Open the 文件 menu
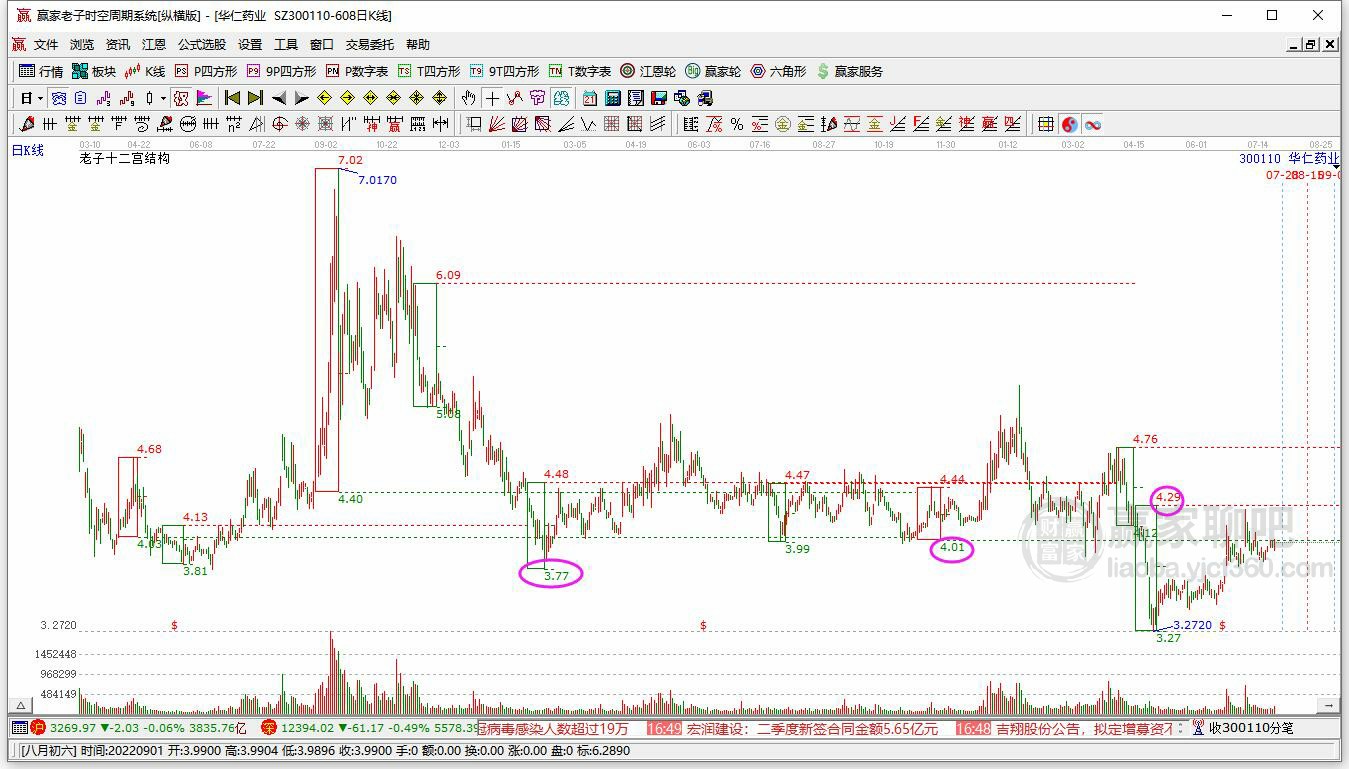Viewport: 1349px width, 769px height. (46, 45)
